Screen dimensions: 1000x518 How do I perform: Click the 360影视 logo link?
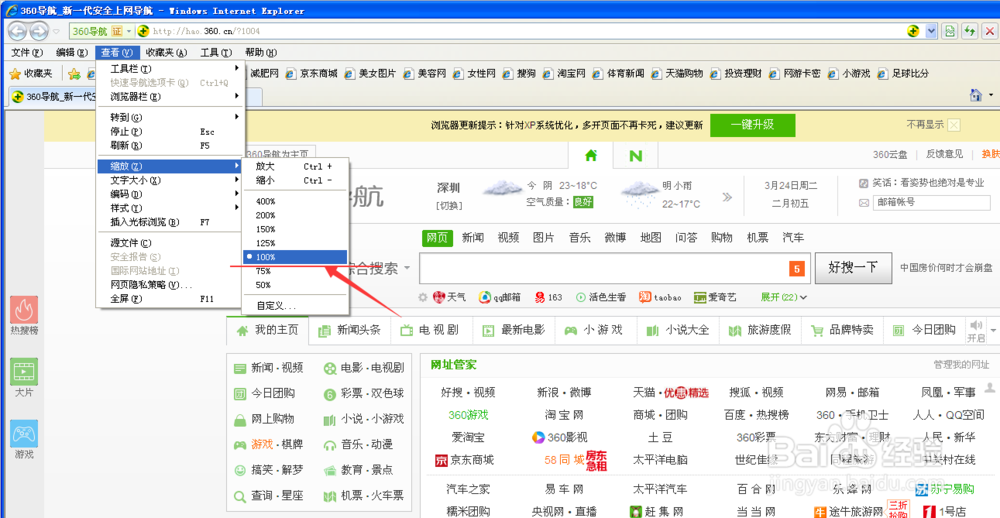pos(539,438)
